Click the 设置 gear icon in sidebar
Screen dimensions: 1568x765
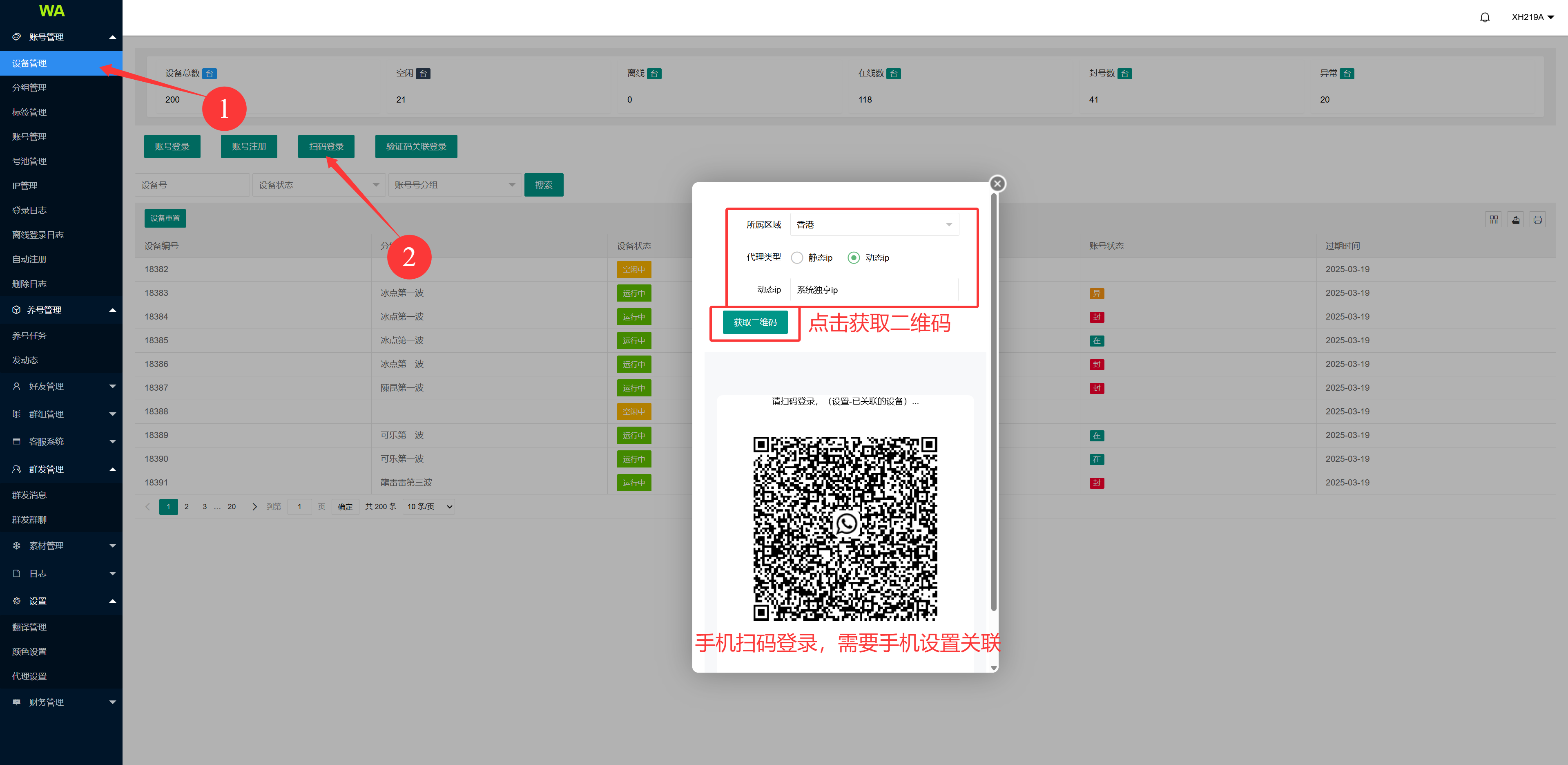pyautogui.click(x=16, y=601)
